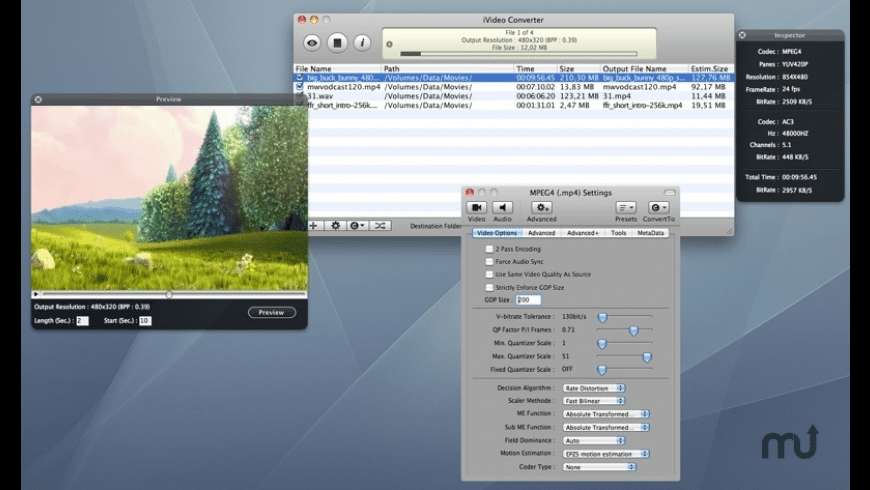Switch to the MetaData tab
Viewport: 870px width, 490px height.
click(650, 233)
